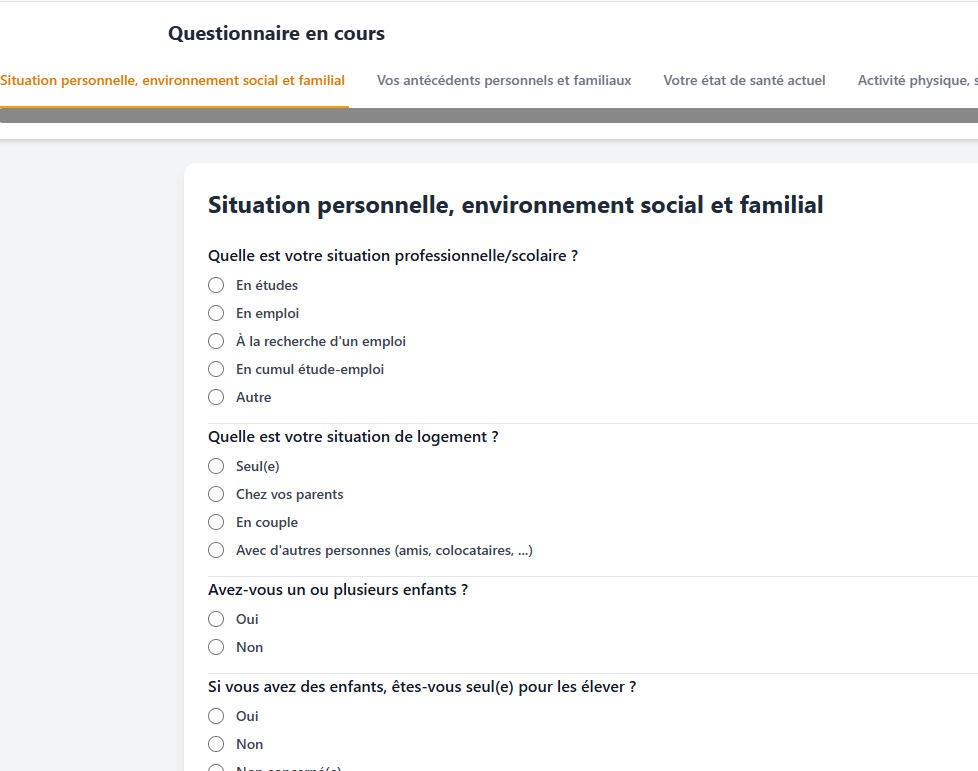978x771 pixels.
Task: Click the "Questionnaire en cours" heading
Action: (x=276, y=34)
